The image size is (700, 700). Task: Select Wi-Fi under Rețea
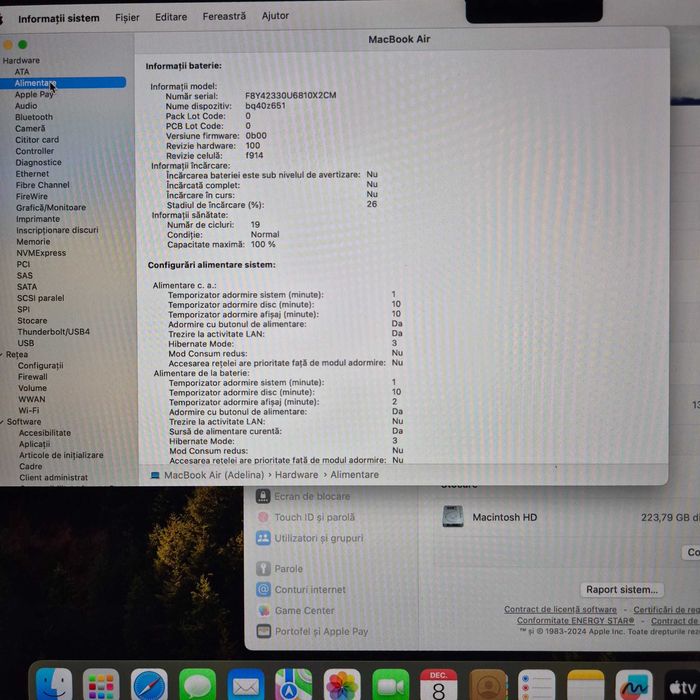coord(29,410)
